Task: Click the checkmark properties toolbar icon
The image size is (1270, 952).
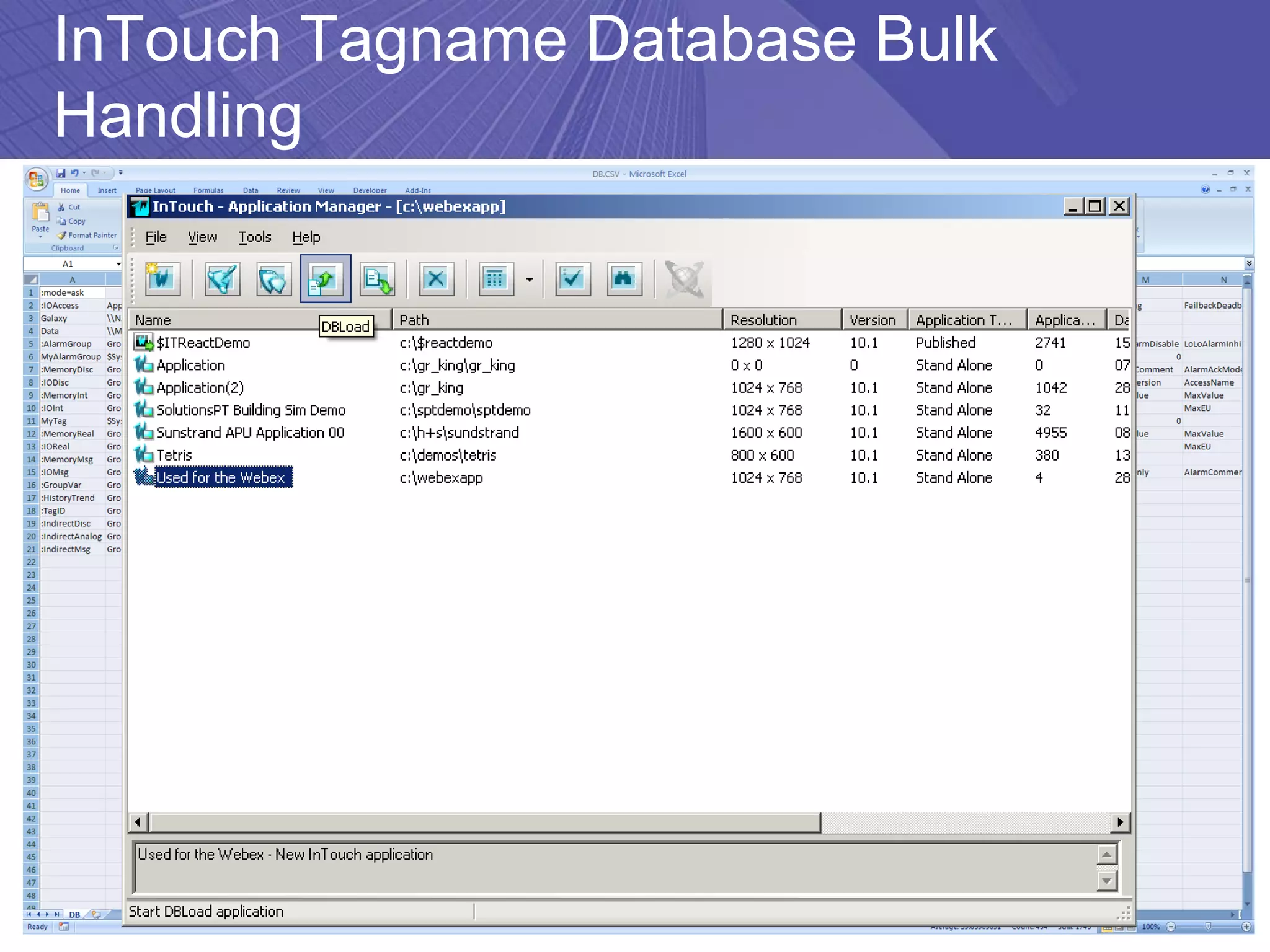Action: 572,279
